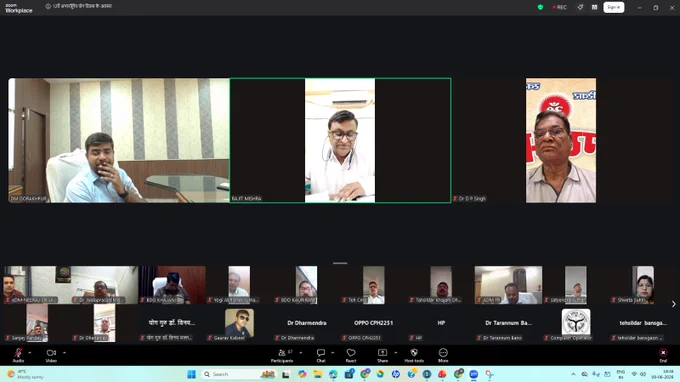This screenshot has height=382, width=680.
Task: Open Task View from the taskbar
Action: [286, 374]
